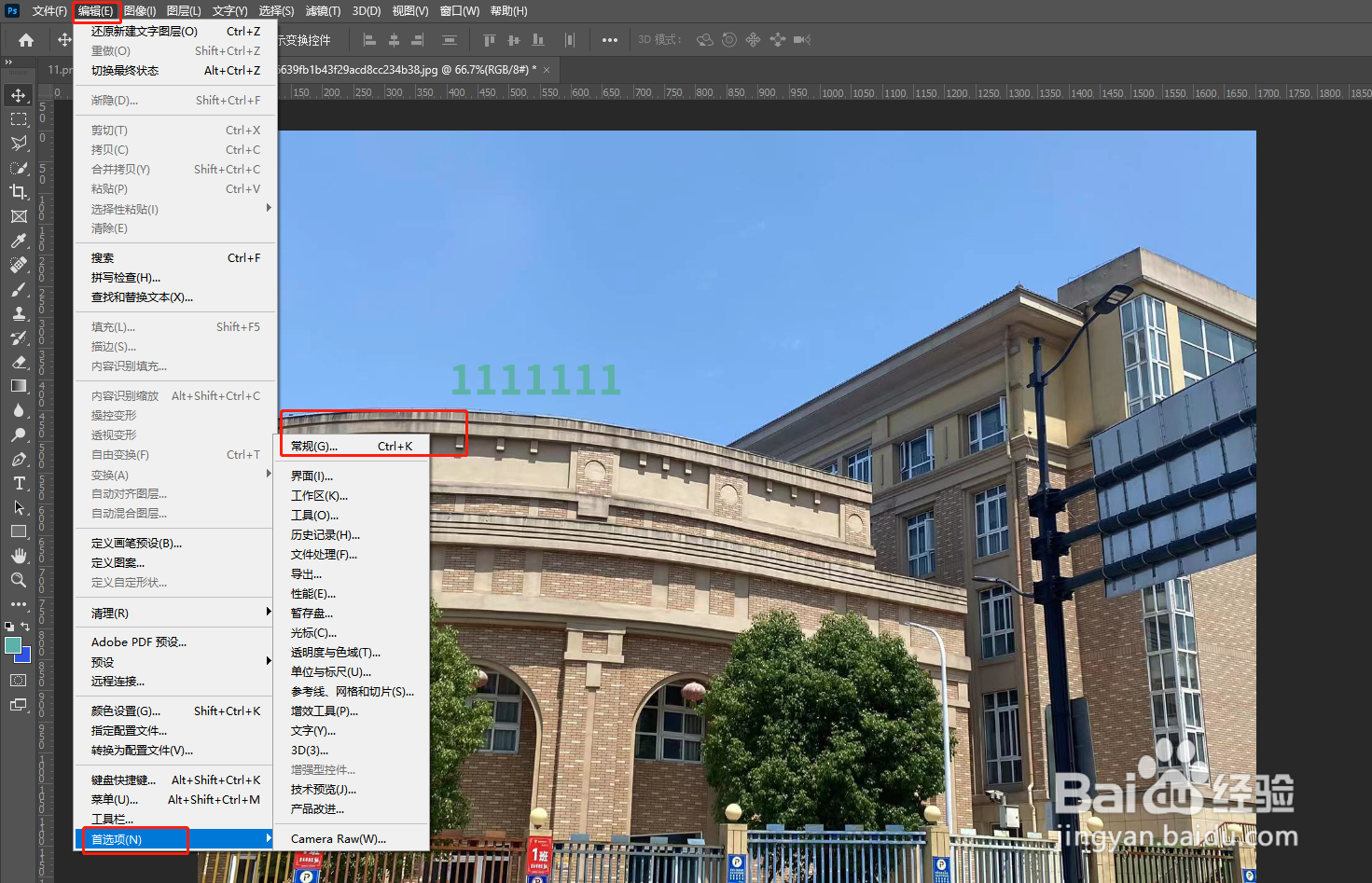The width and height of the screenshot is (1372, 883).
Task: Open the 图像(I) menu
Action: [x=140, y=11]
